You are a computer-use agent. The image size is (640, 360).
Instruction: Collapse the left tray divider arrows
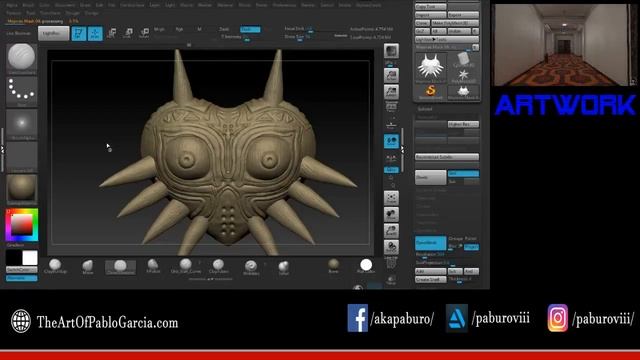(x=3, y=150)
